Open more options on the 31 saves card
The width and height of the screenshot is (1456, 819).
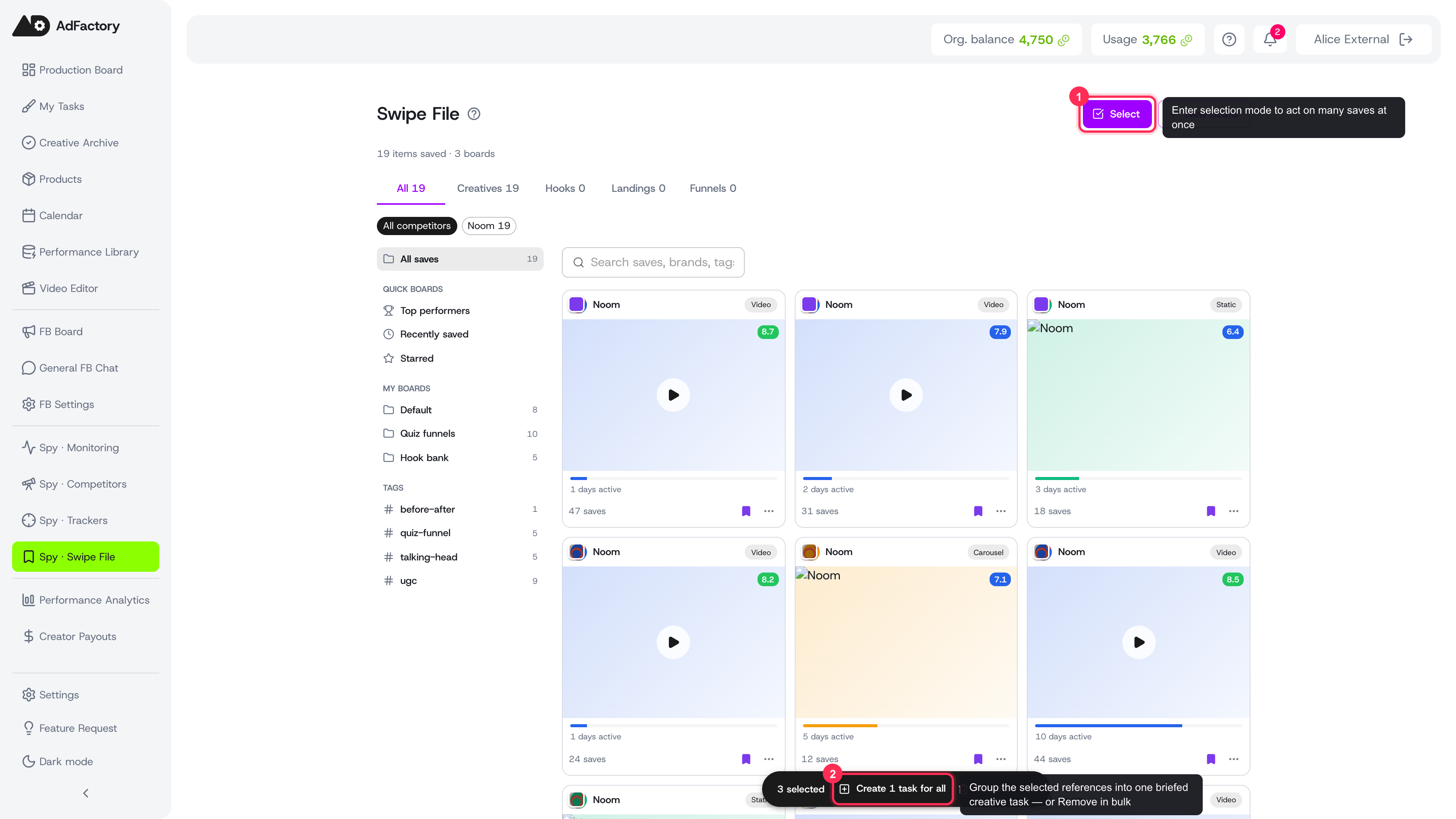coord(1001,511)
